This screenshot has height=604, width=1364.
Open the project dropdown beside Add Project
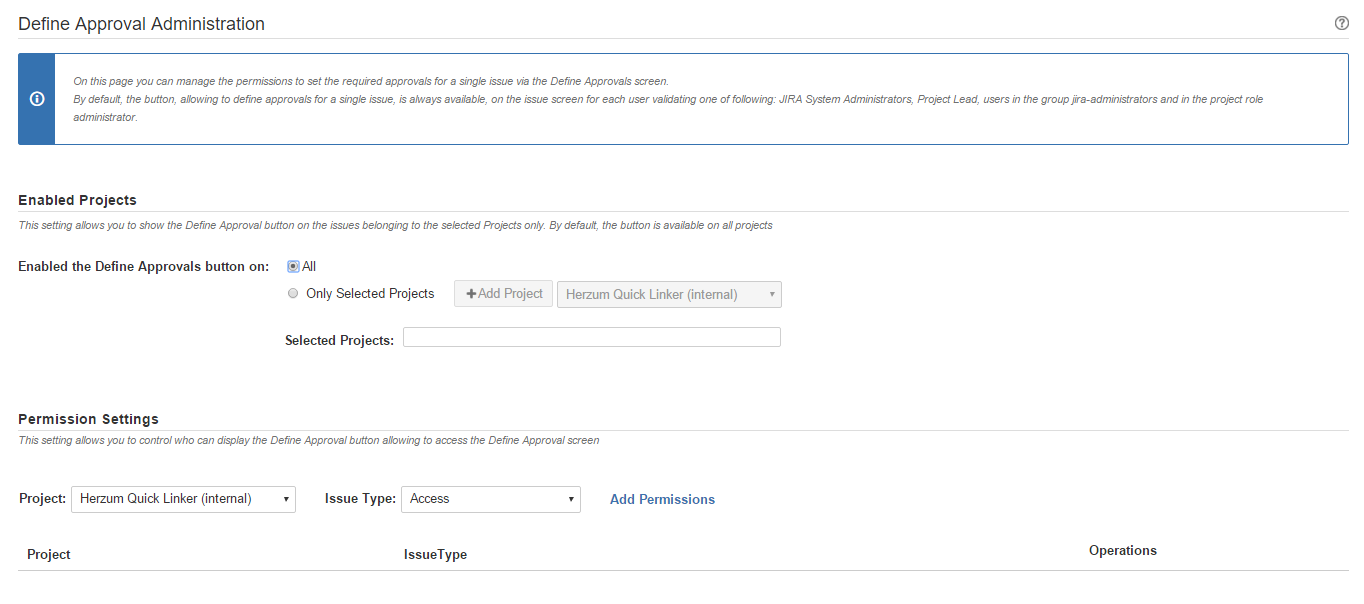click(x=669, y=294)
